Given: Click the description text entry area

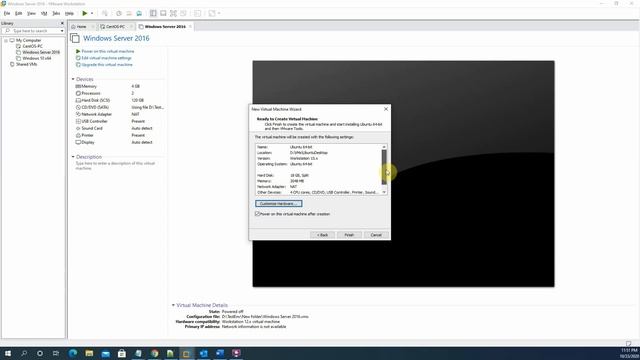Looking at the screenshot, I should tap(116, 165).
